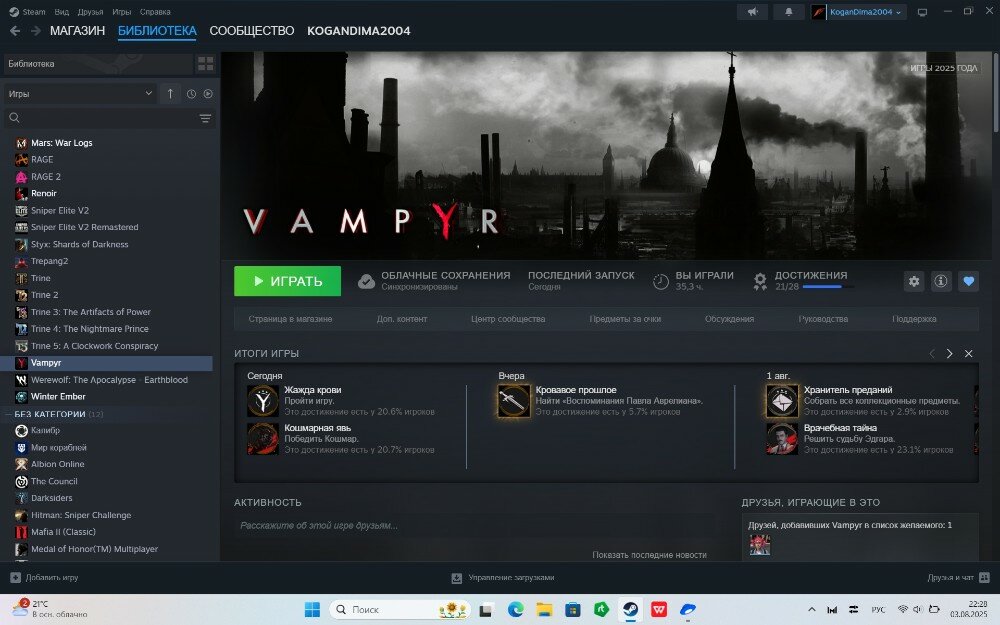Open the Друзья menu
The width and height of the screenshot is (1000, 625).
pos(91,11)
